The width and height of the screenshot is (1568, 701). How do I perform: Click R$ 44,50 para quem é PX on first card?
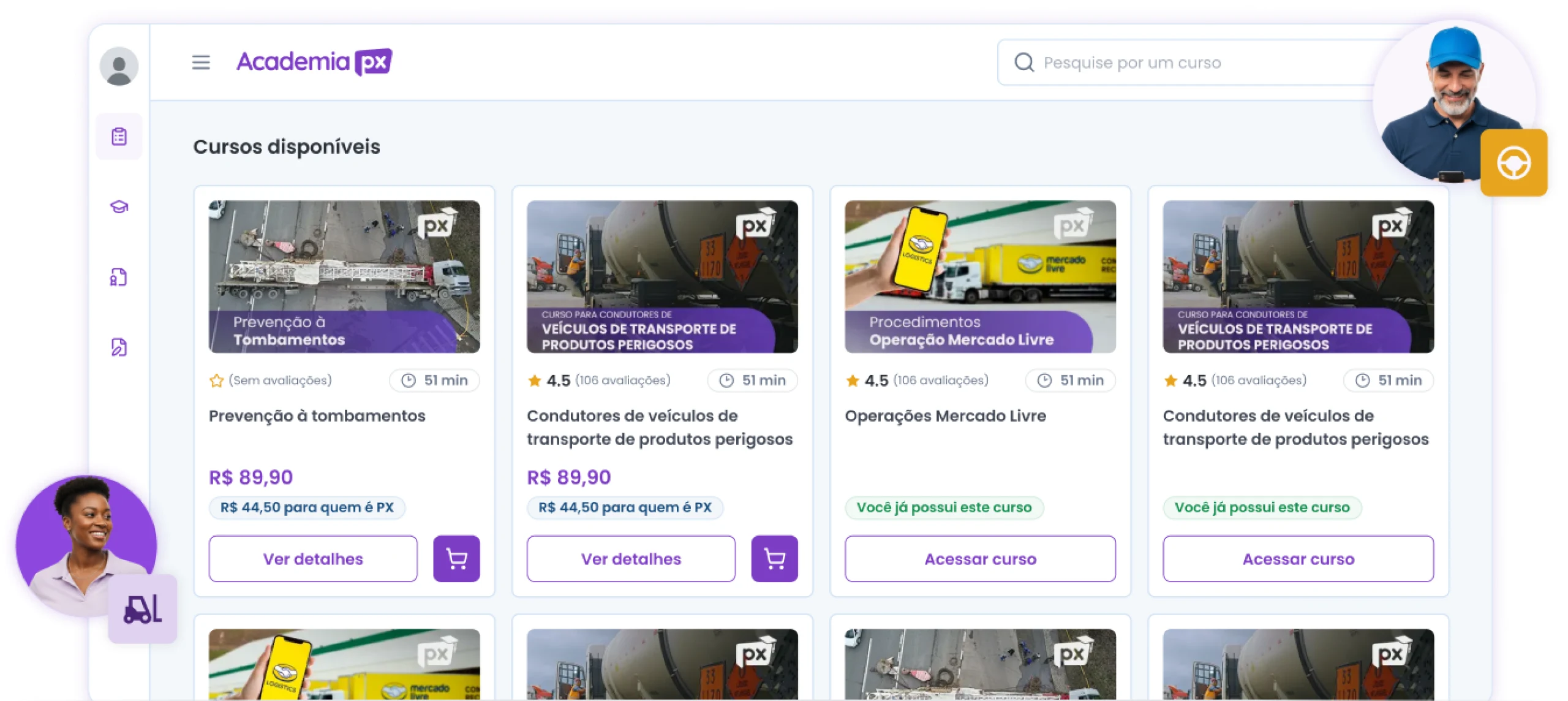307,507
